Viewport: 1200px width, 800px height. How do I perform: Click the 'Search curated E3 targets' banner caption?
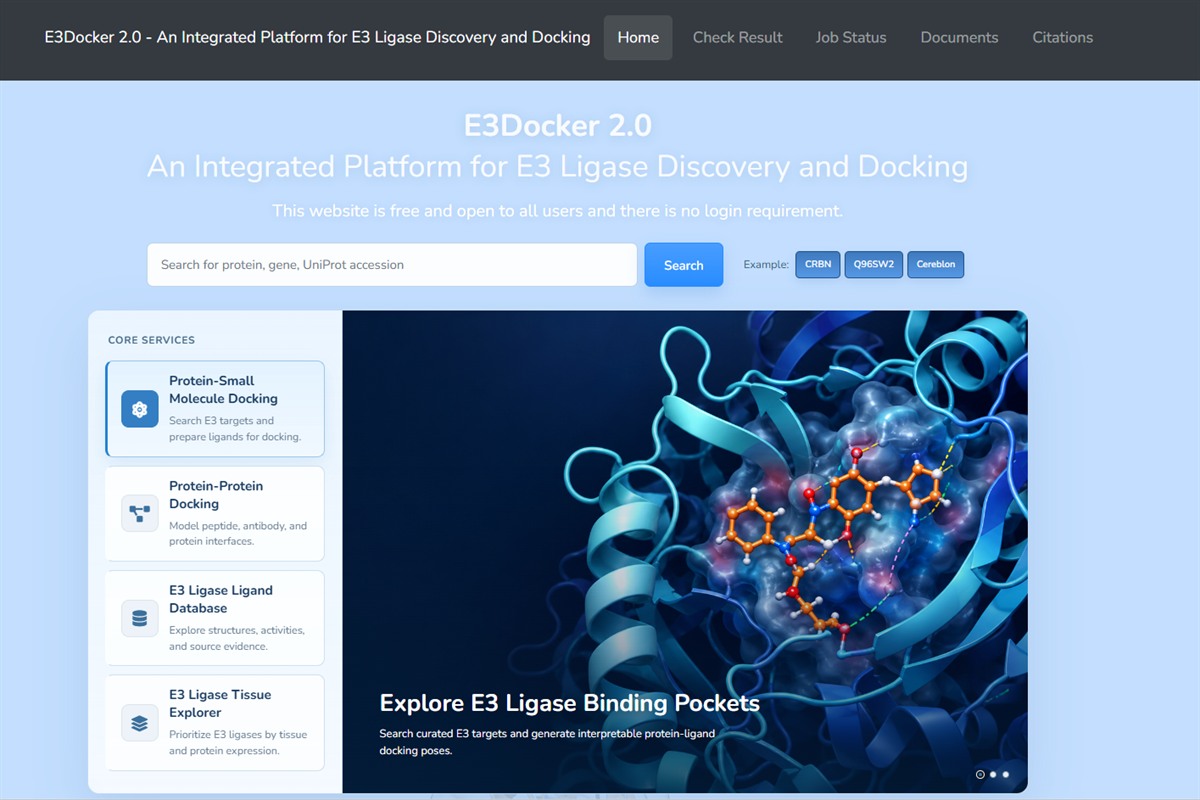pyautogui.click(x=547, y=742)
